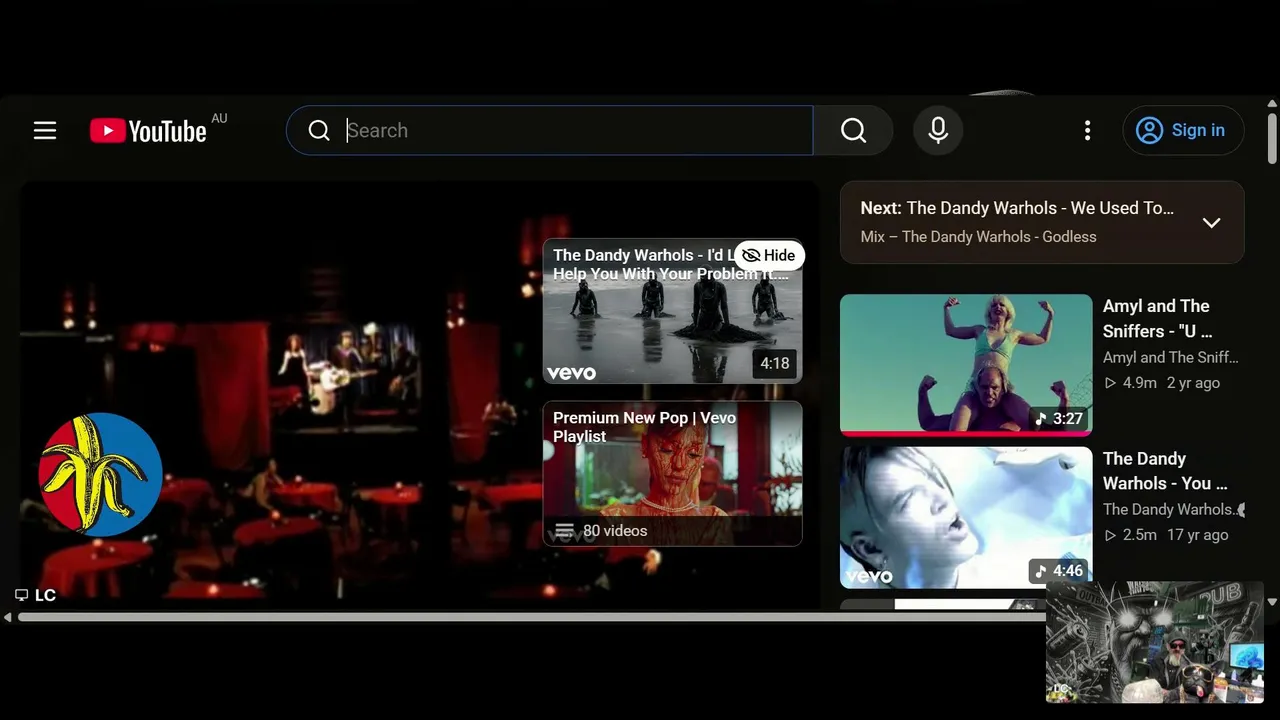Open the Amyl and The Sniffers video title
This screenshot has height=720, width=1280.
(x=1158, y=318)
